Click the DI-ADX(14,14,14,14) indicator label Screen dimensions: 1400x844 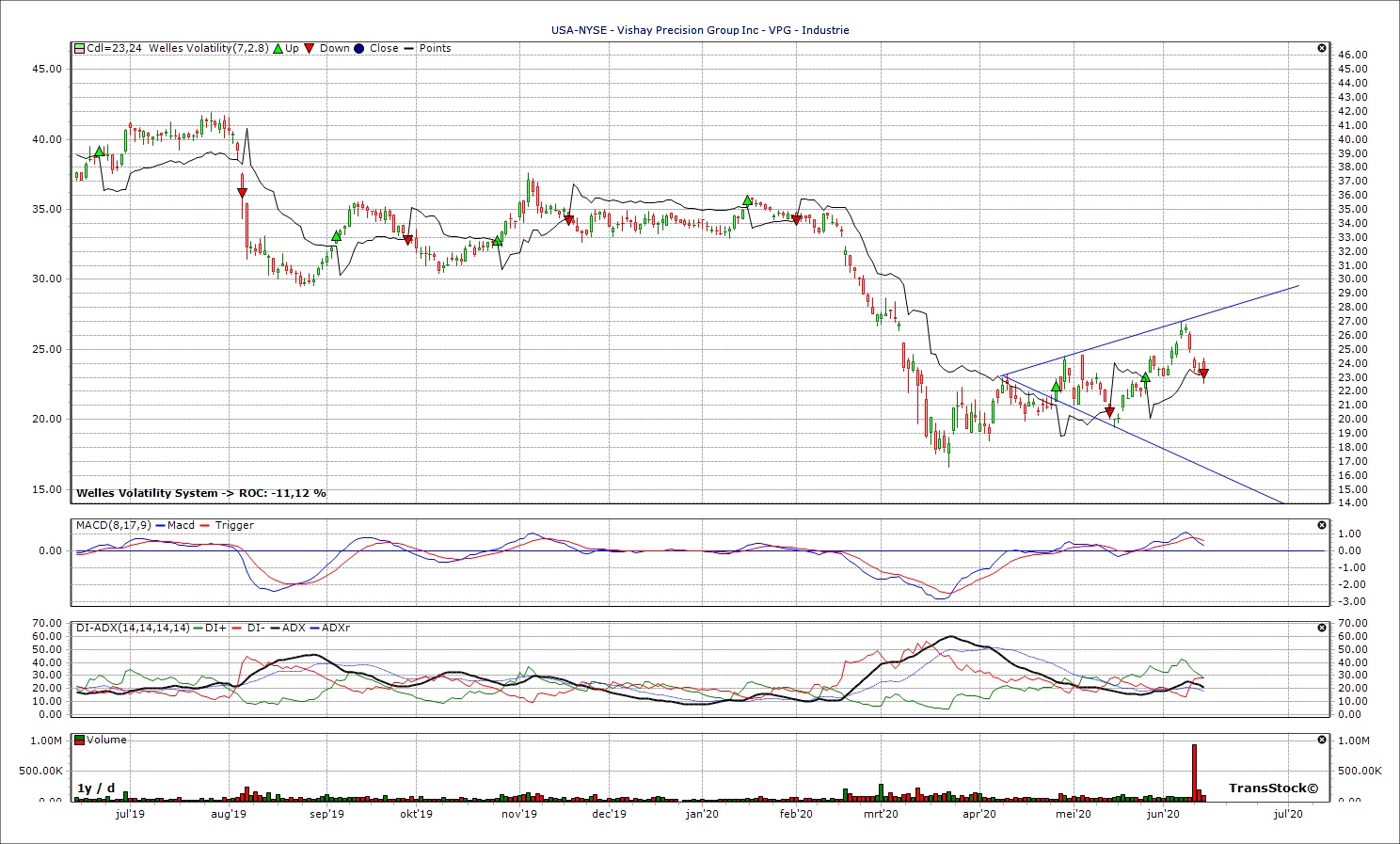134,628
